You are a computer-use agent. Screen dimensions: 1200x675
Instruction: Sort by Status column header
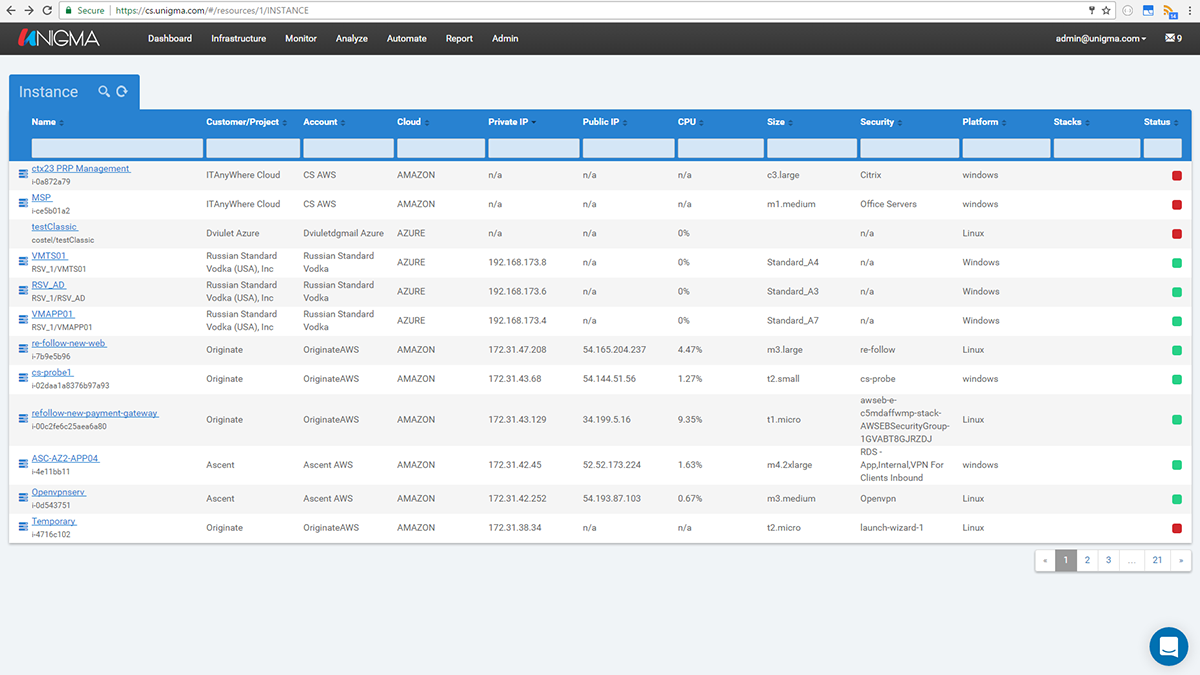pos(1161,122)
